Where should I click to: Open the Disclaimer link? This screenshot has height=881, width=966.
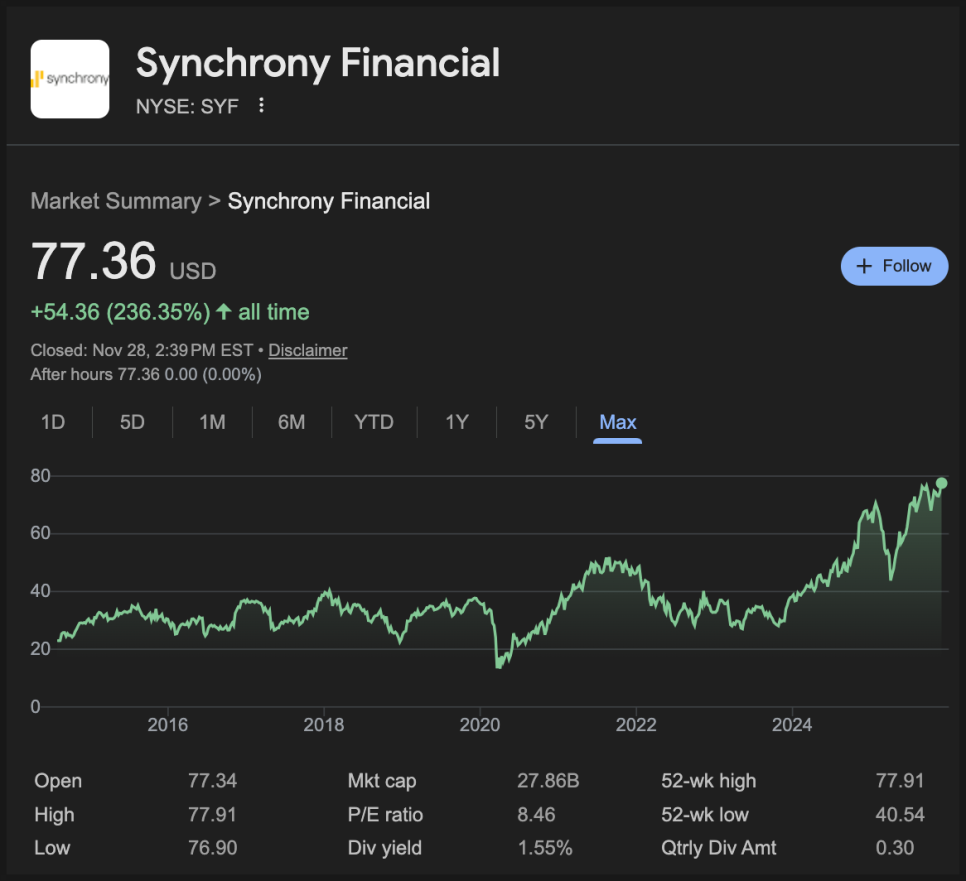pos(308,350)
